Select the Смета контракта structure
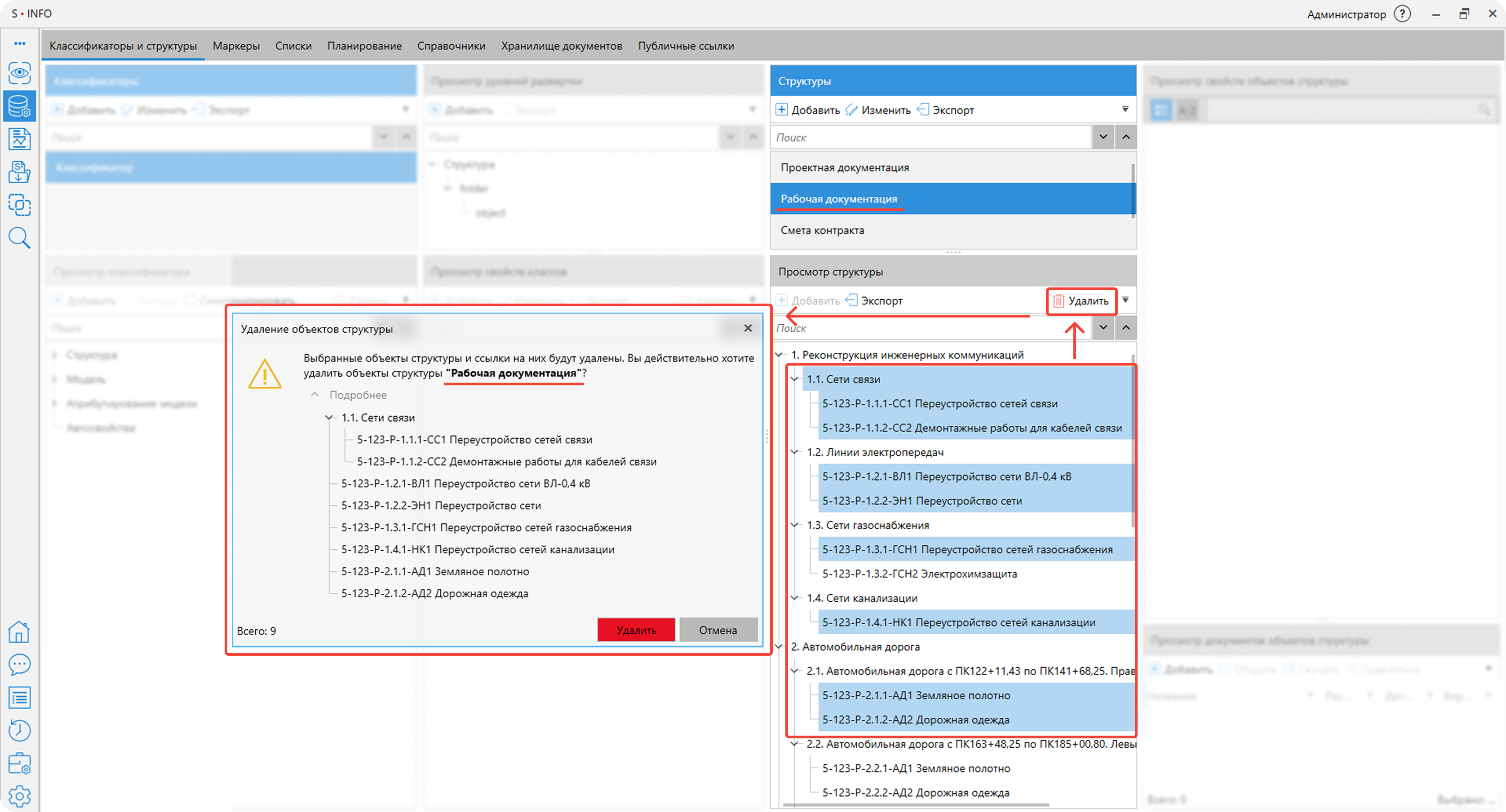Viewport: 1506px width, 812px height. coord(822,230)
